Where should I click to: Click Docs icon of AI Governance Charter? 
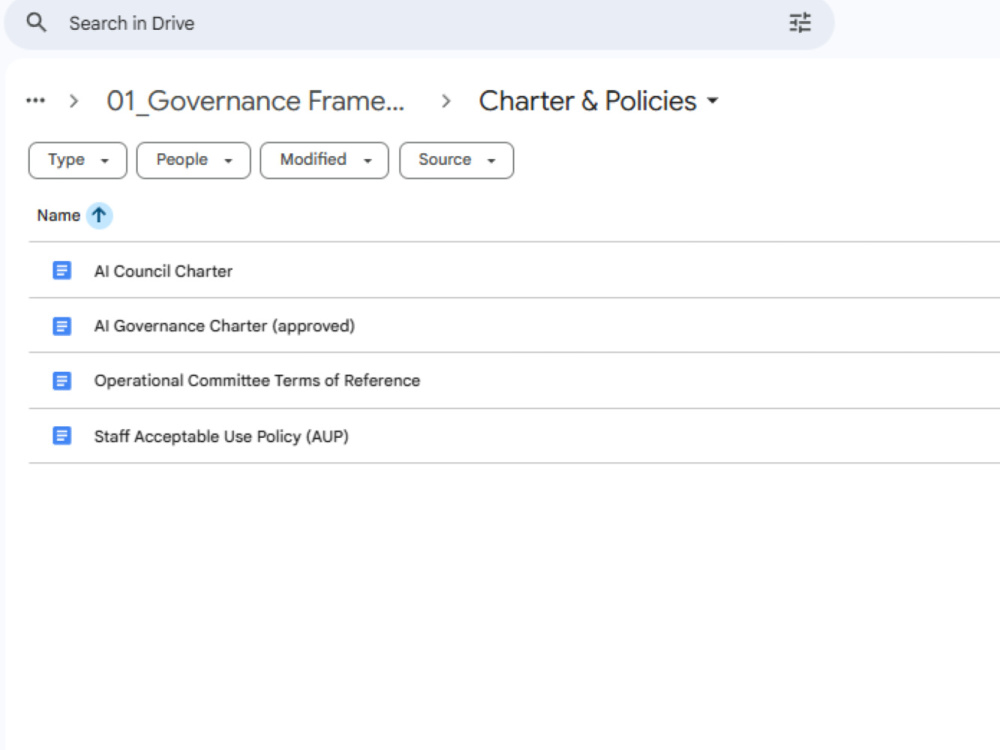point(62,326)
